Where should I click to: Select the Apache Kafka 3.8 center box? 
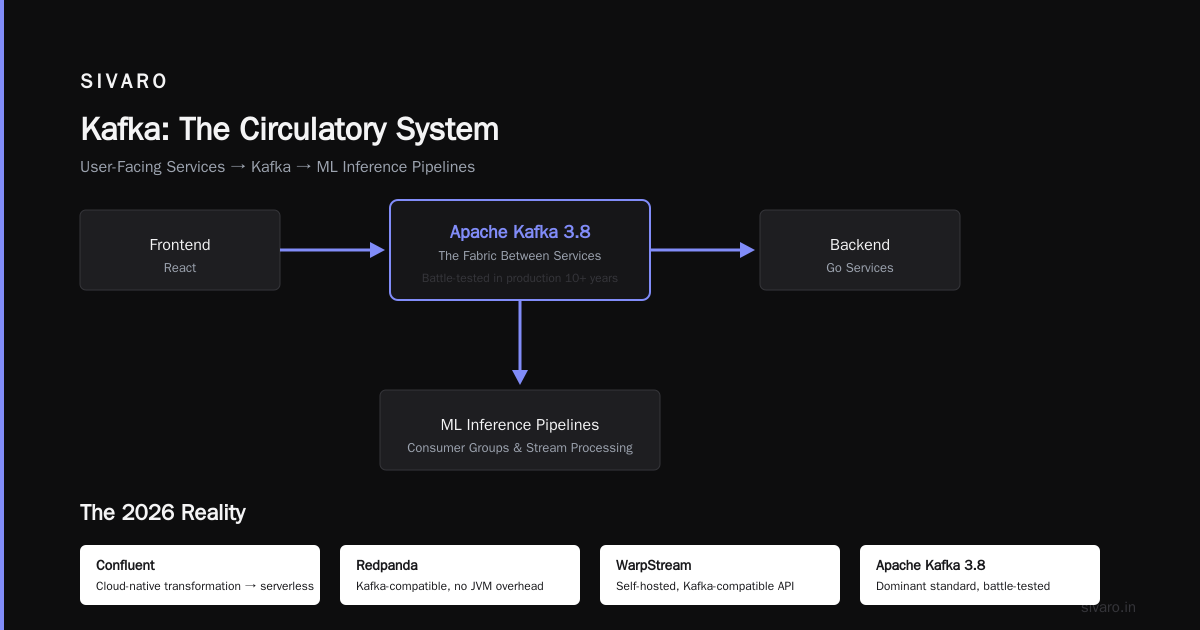click(520, 250)
